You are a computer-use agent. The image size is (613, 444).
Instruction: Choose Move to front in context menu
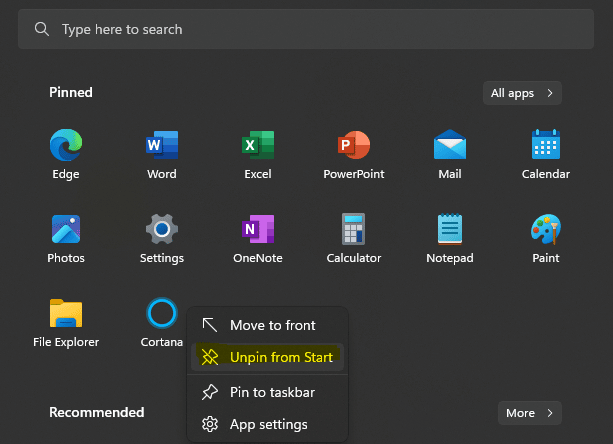(x=267, y=325)
